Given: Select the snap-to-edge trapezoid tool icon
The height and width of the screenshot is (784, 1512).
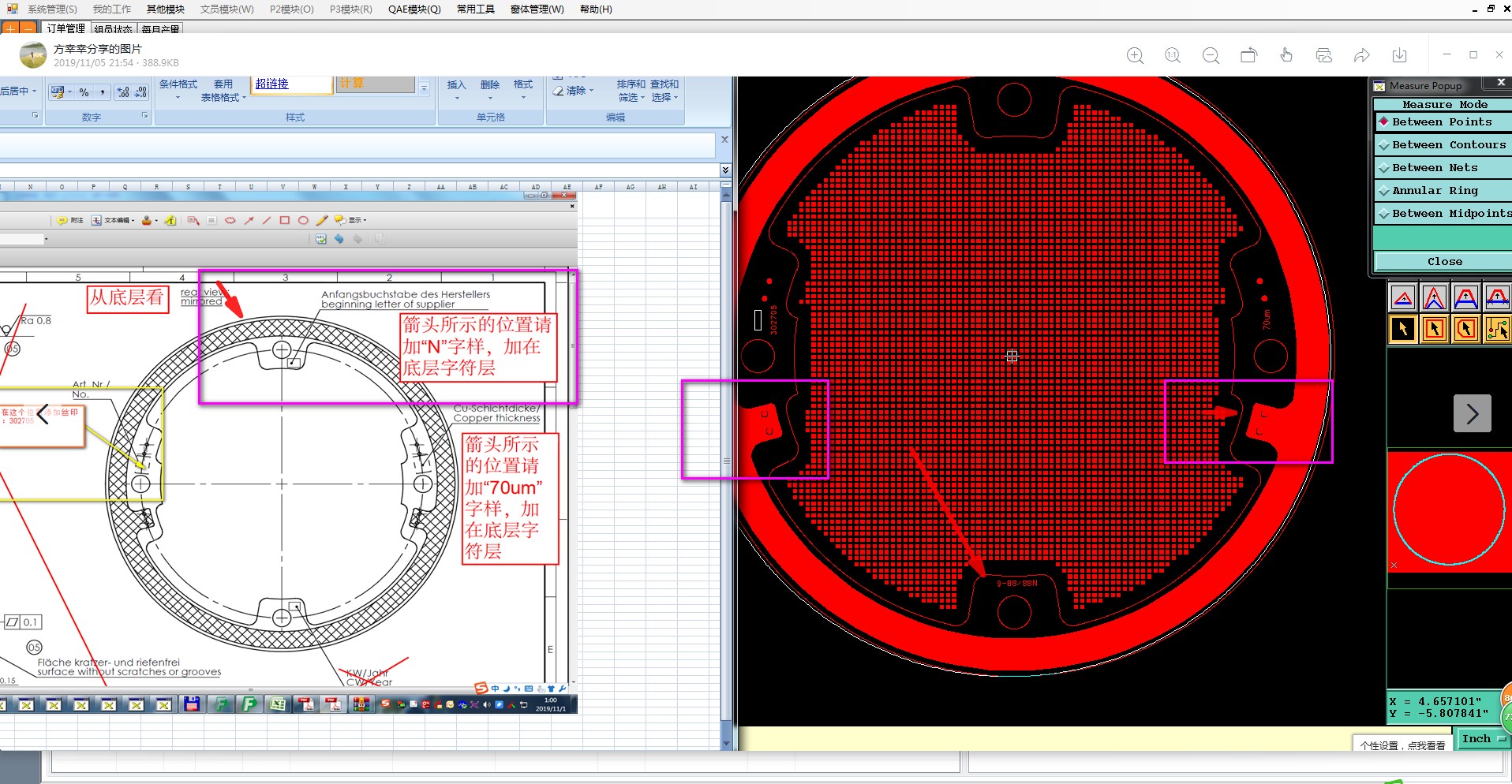Looking at the screenshot, I should tap(1466, 297).
